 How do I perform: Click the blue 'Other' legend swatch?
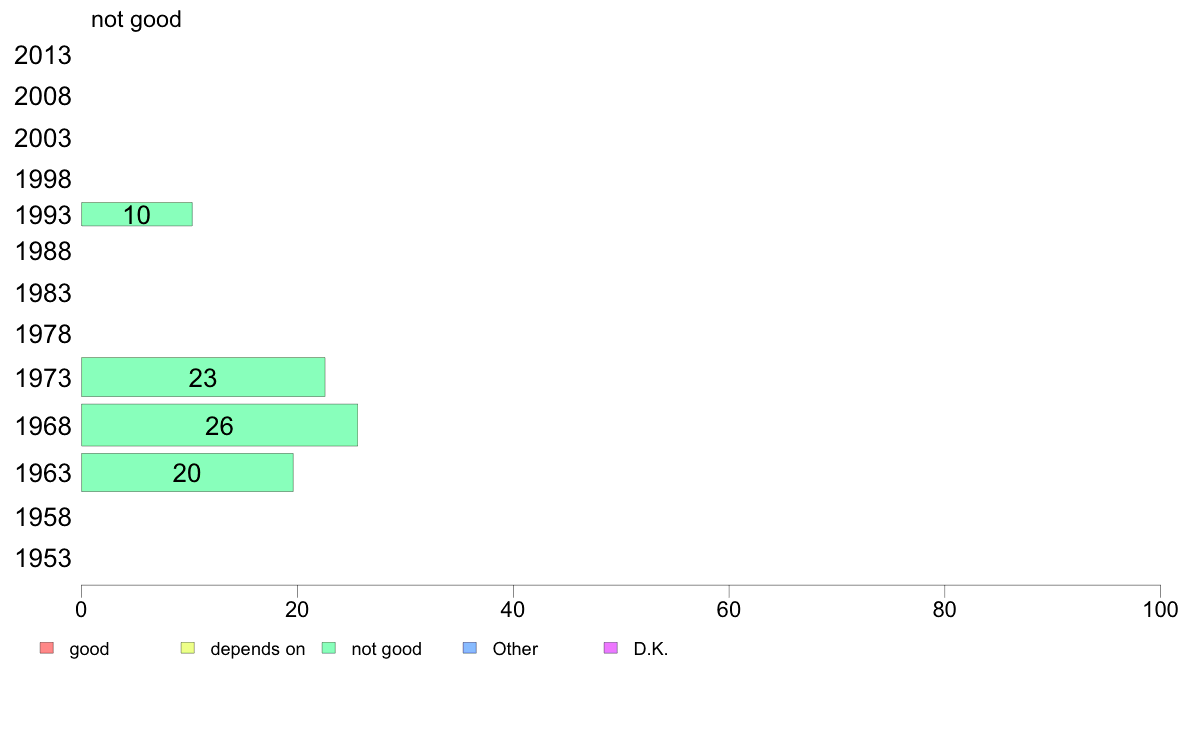470,648
